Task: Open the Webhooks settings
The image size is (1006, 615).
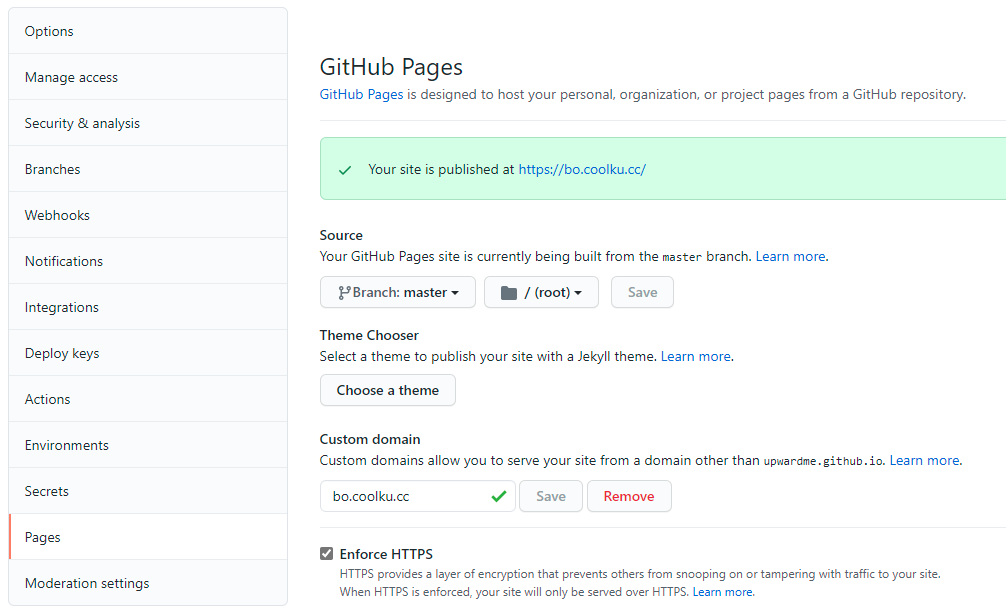Action: click(148, 215)
